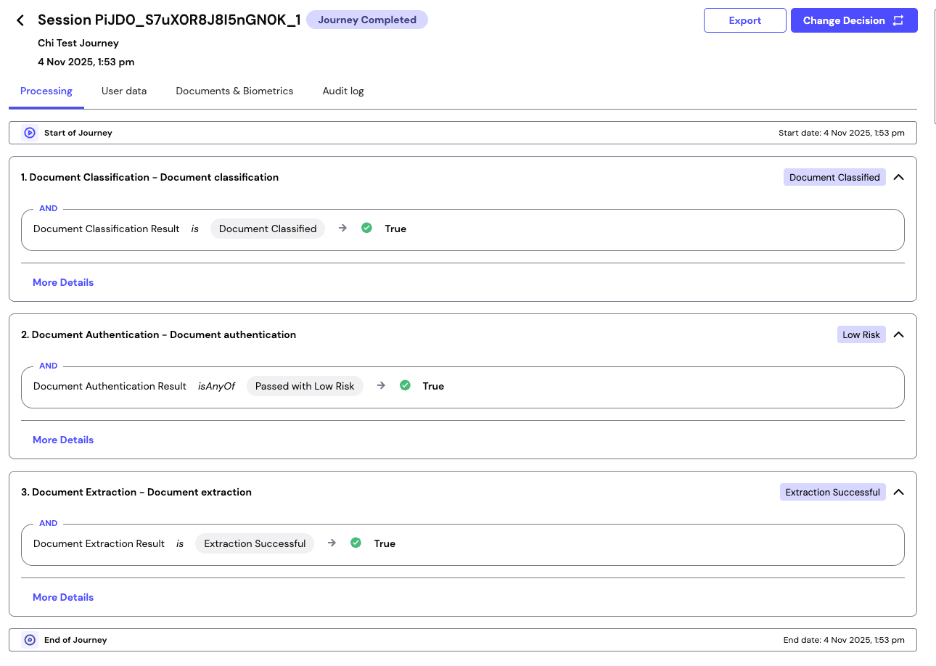Click the Document Extraction Result label
This screenshot has width=936, height=666.
click(x=98, y=544)
